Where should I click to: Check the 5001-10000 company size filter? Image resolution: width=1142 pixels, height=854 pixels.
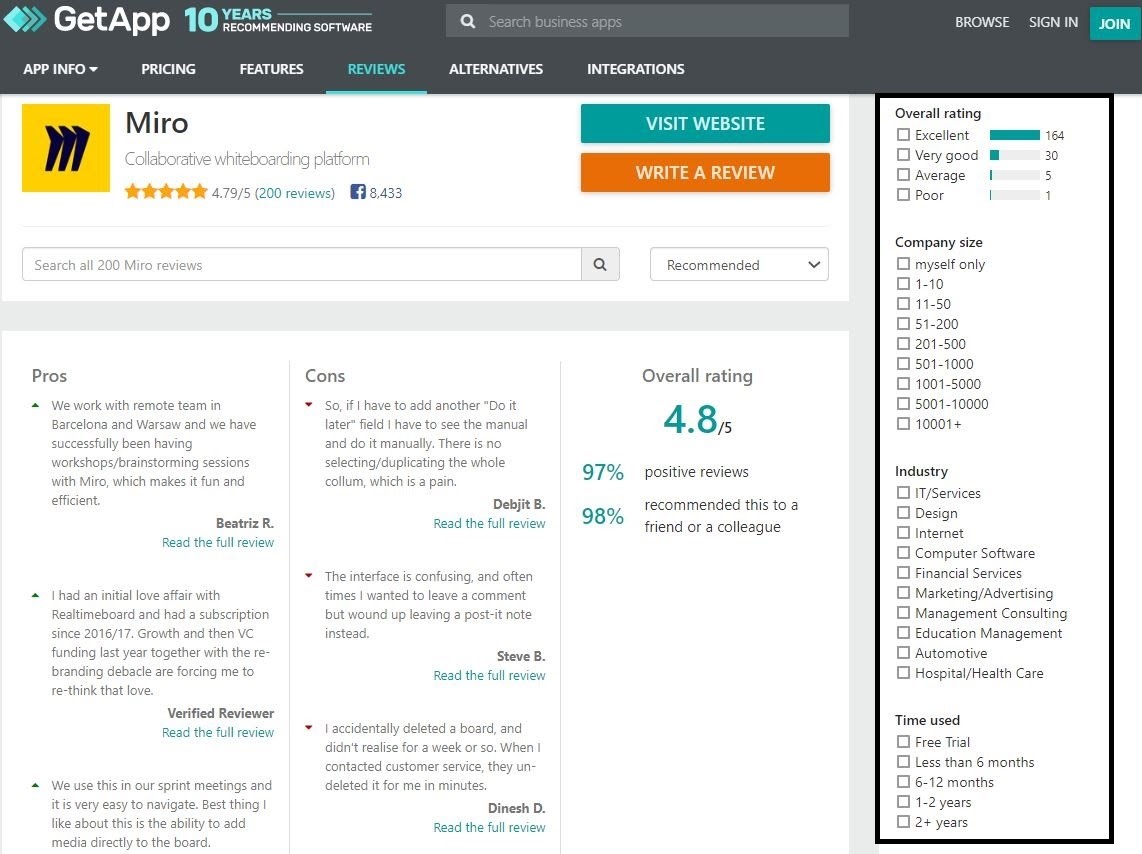pyautogui.click(x=903, y=403)
